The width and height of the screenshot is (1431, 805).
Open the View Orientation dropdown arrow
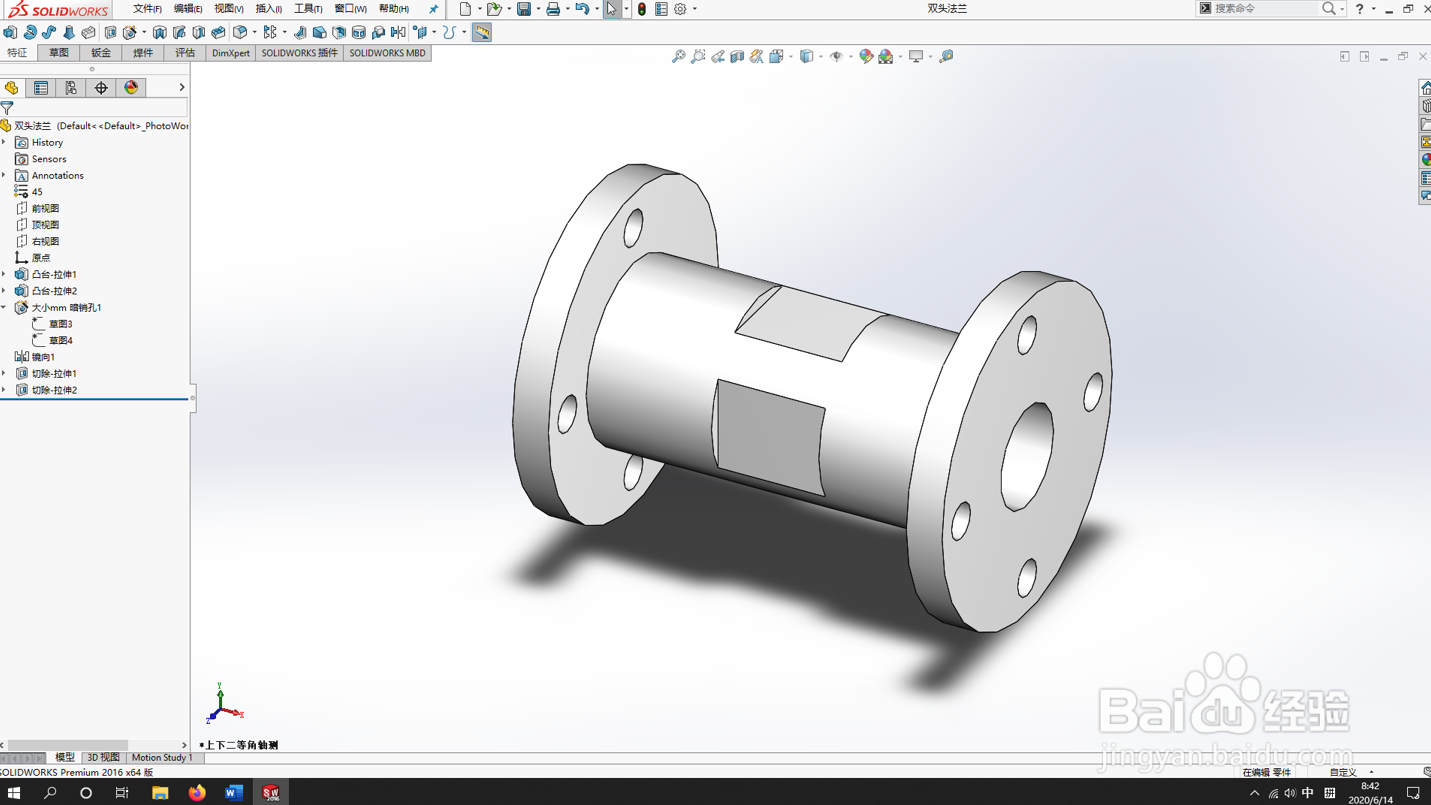tap(791, 56)
